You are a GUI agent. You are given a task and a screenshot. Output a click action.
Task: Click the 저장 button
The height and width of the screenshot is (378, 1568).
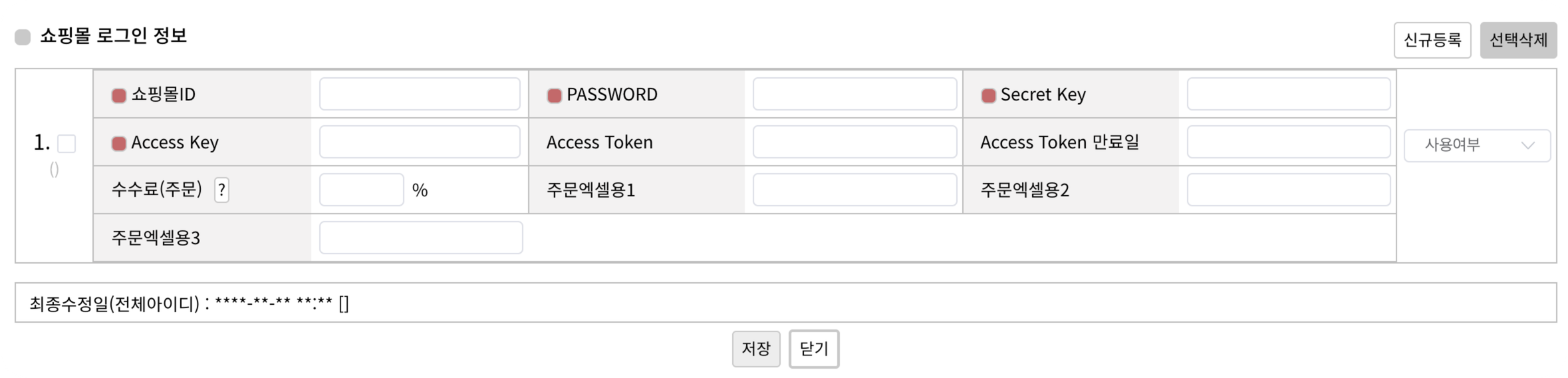[755, 348]
